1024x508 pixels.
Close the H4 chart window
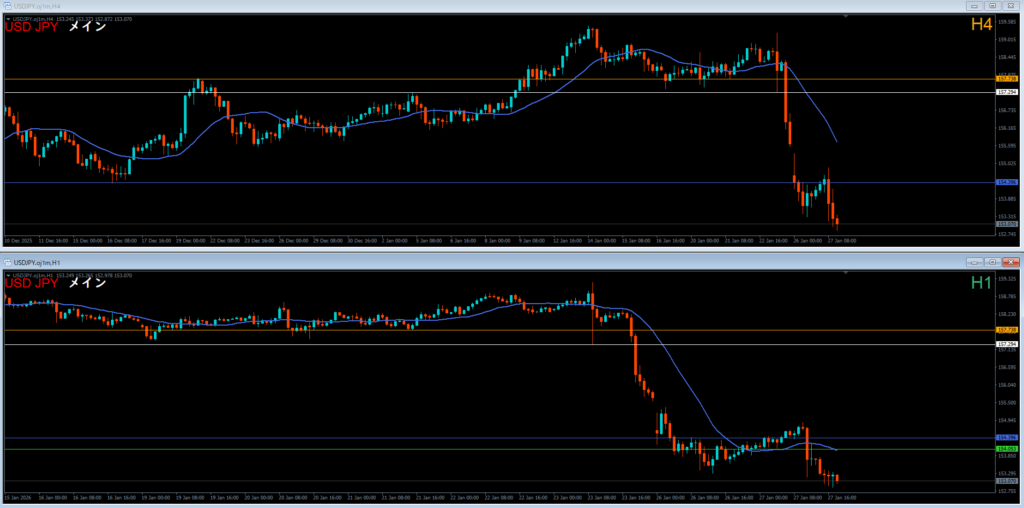tap(1009, 6)
